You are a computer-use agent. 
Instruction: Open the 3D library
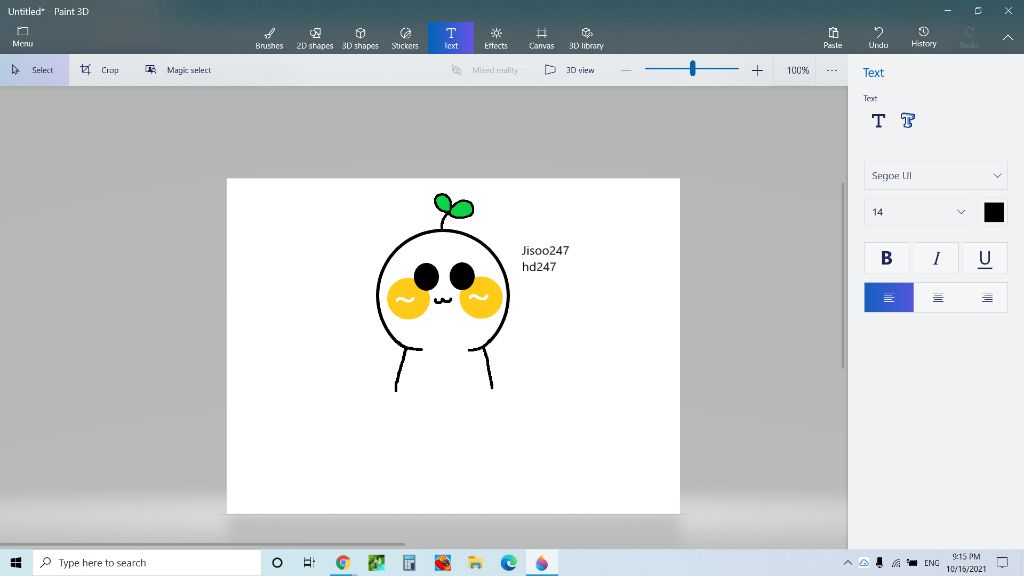(x=586, y=38)
